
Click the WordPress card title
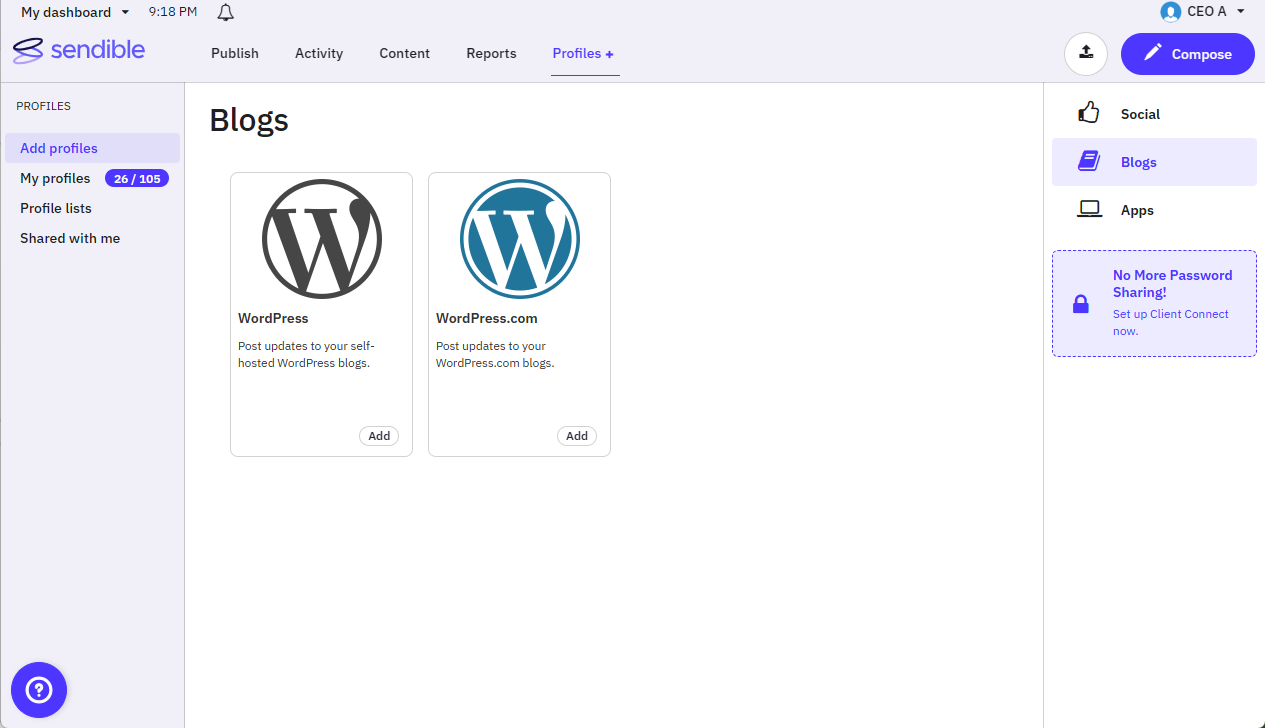(x=273, y=318)
